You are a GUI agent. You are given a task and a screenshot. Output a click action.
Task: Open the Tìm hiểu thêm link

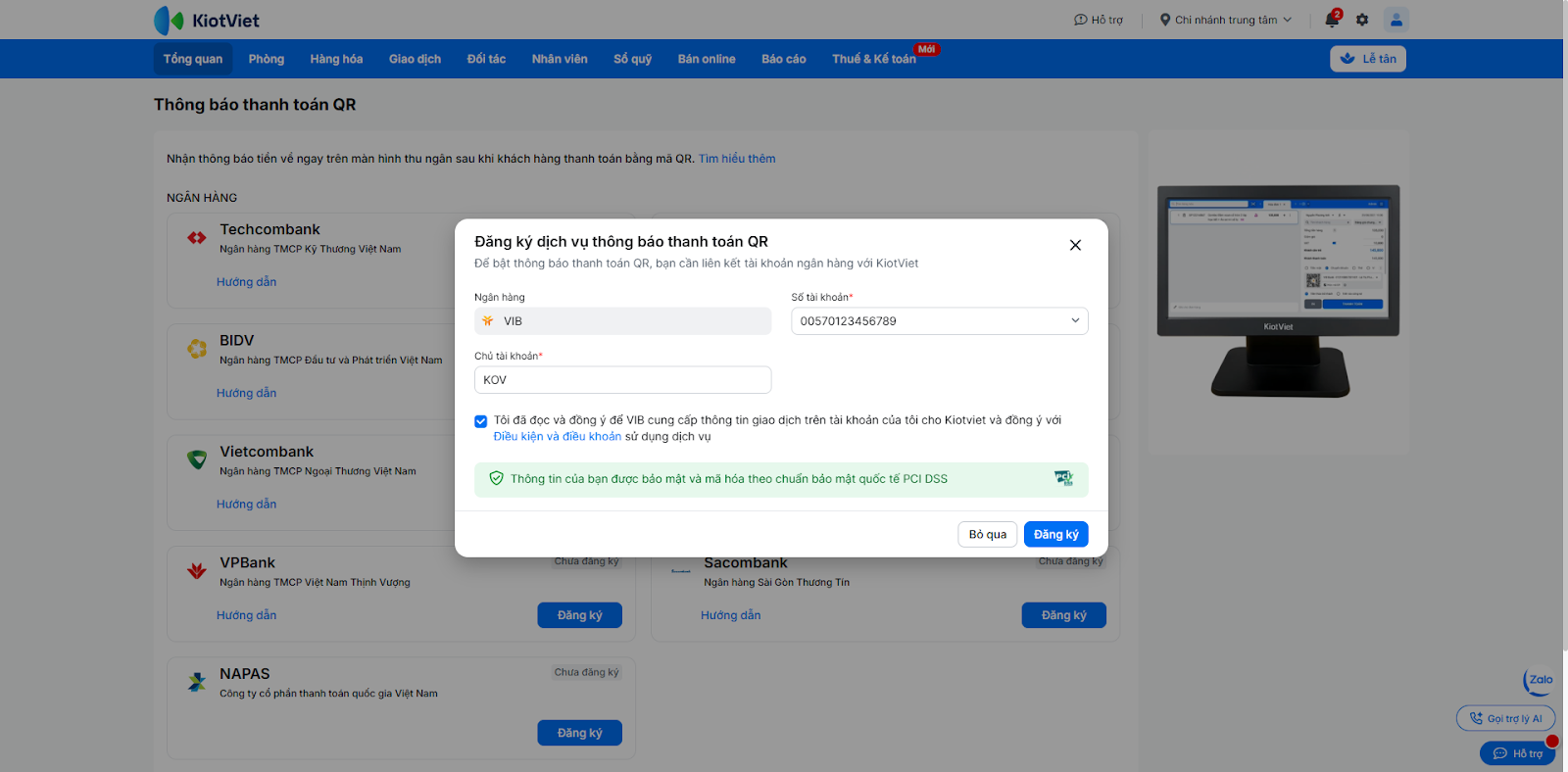pos(737,159)
